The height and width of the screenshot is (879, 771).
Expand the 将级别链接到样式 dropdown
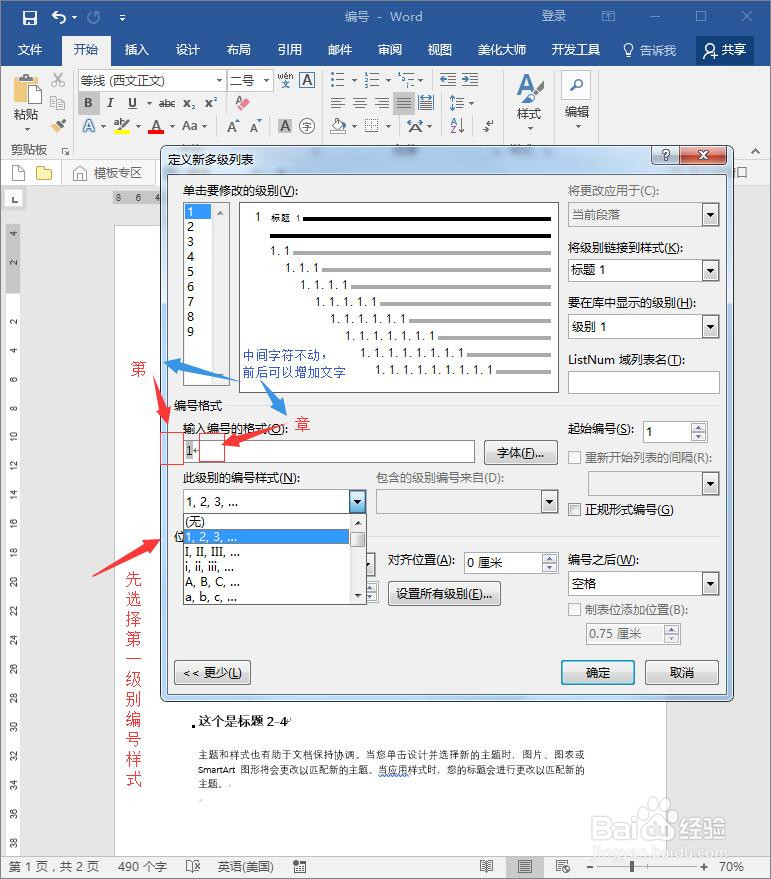pos(710,271)
